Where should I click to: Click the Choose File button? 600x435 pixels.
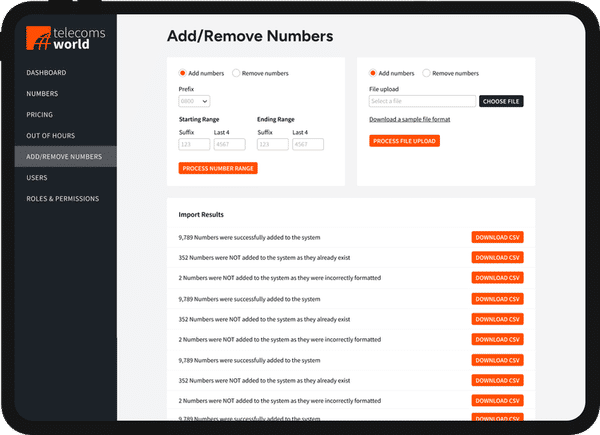[501, 101]
